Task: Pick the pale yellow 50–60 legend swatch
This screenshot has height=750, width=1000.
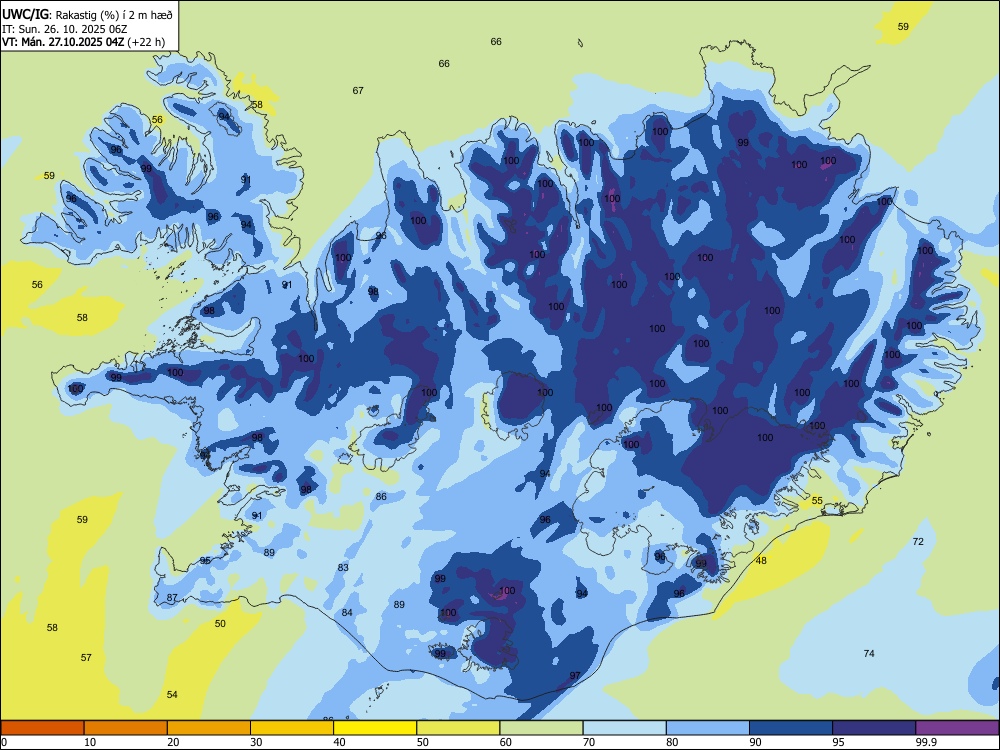Action: (x=458, y=728)
